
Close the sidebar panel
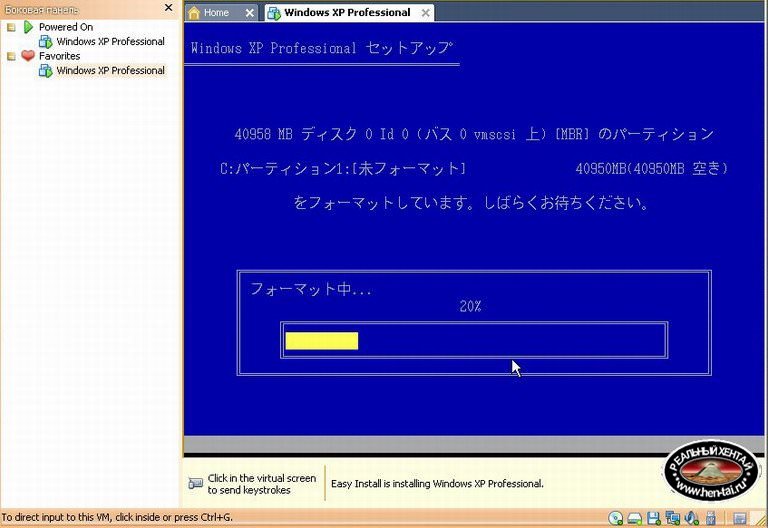pos(168,8)
